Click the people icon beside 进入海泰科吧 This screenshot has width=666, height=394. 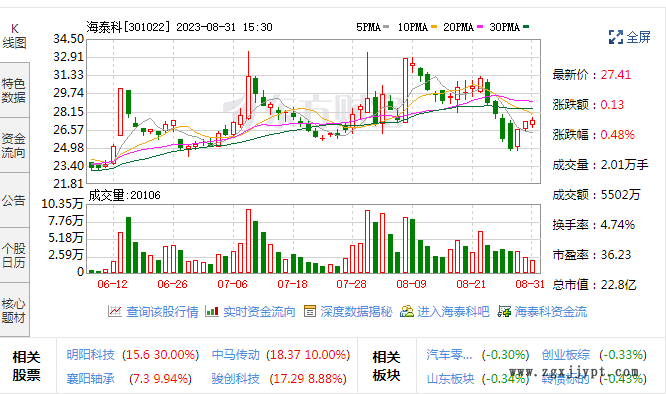pos(406,311)
